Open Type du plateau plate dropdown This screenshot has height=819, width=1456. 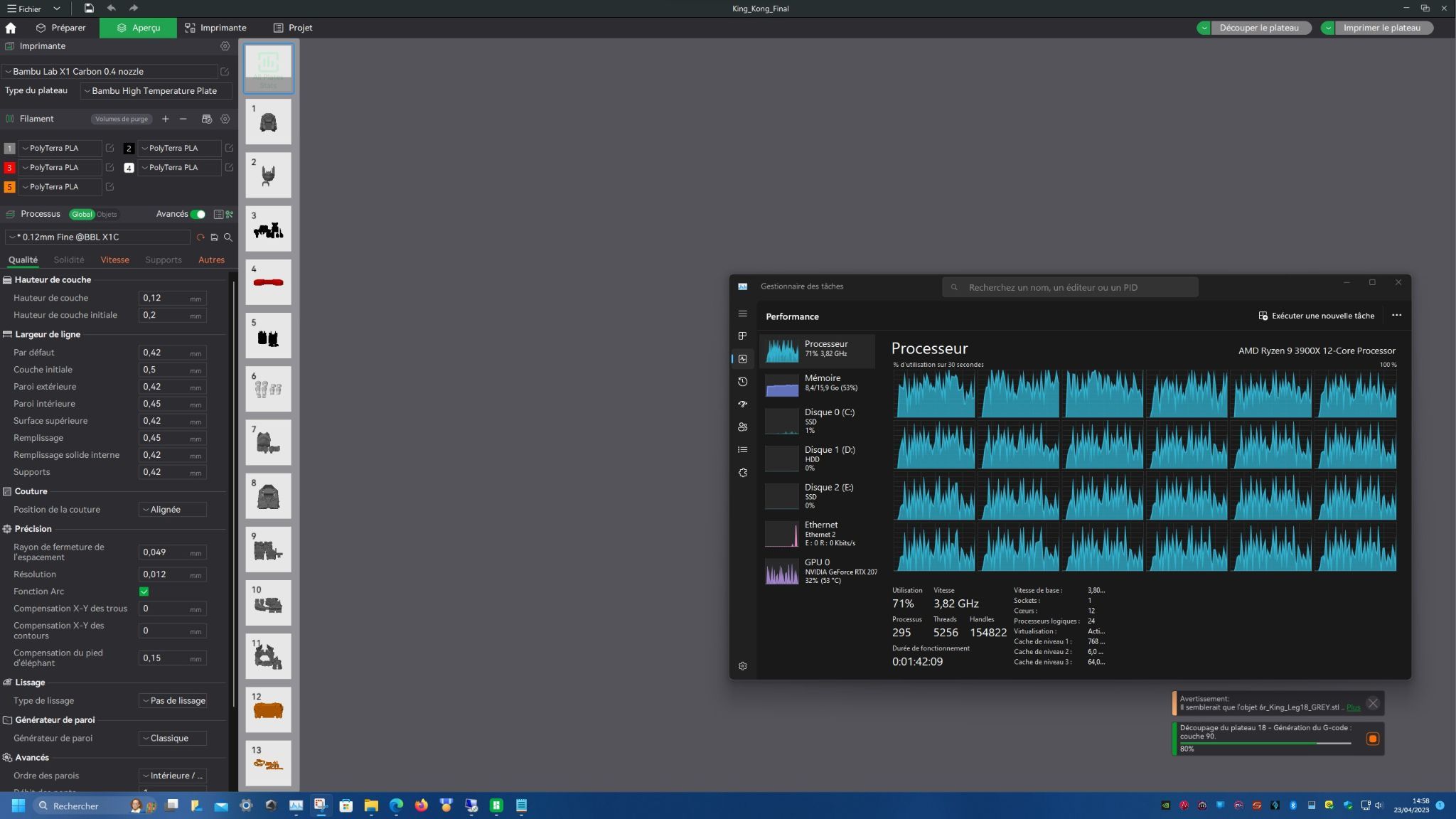click(x=156, y=91)
